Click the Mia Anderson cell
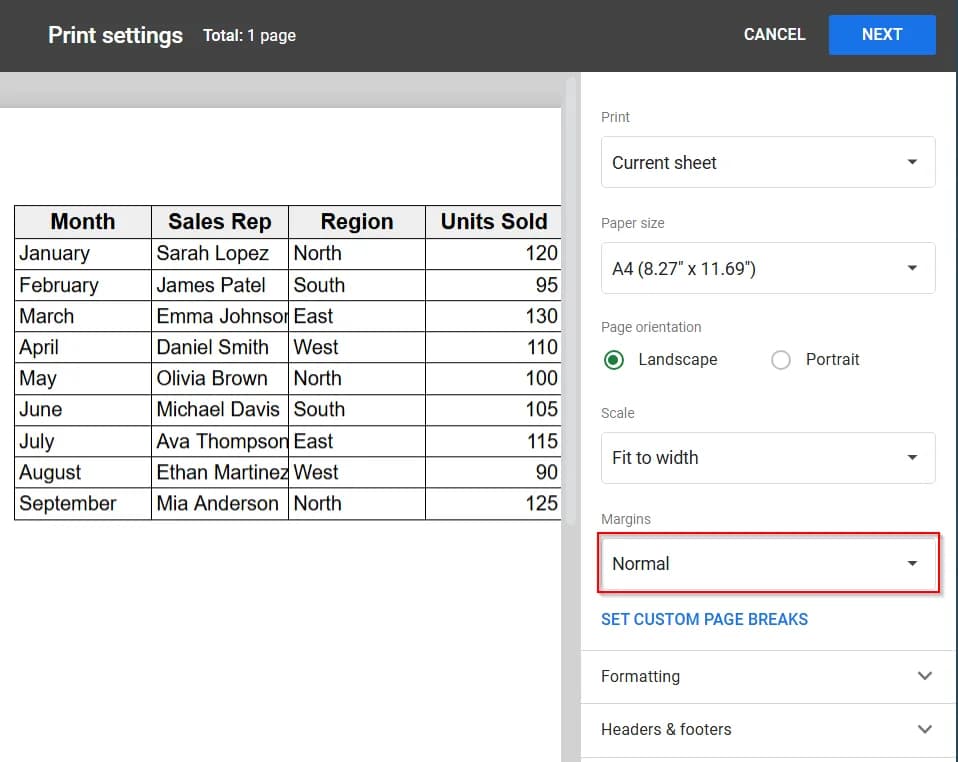Screen dimensions: 958x762 219,504
